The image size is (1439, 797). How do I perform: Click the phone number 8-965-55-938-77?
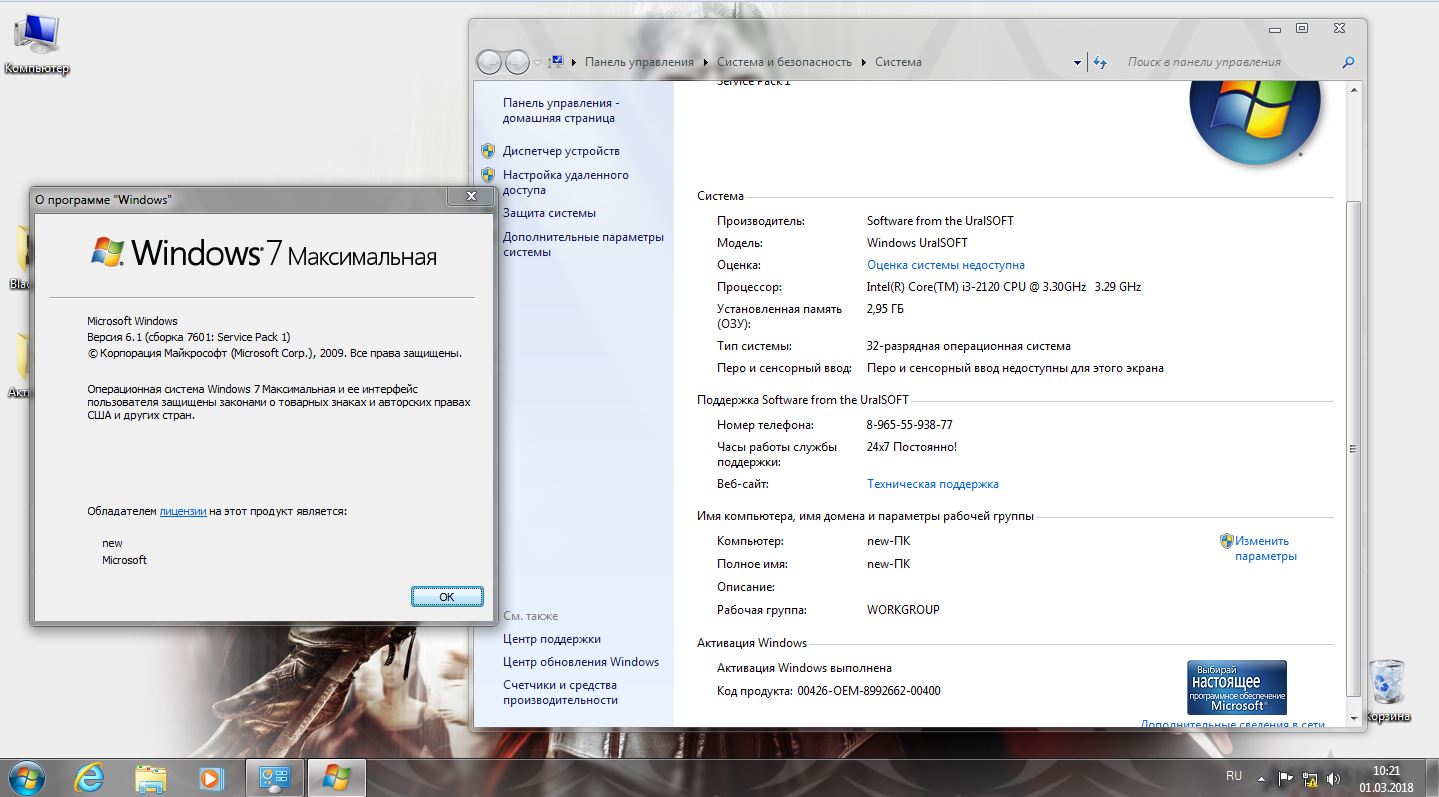click(x=910, y=425)
